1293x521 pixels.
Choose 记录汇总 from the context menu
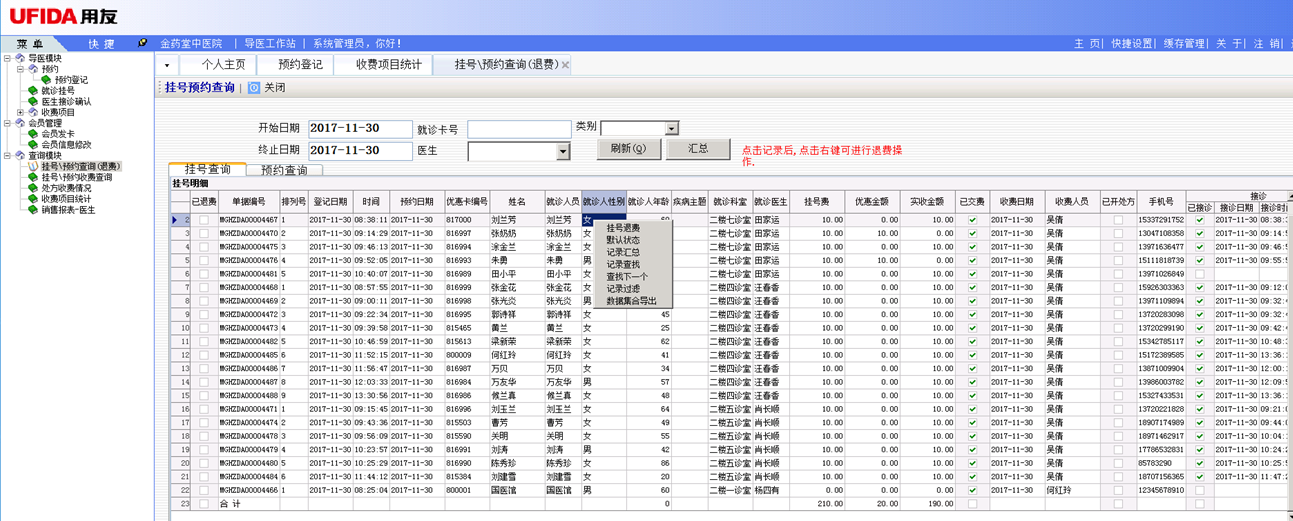pos(623,252)
